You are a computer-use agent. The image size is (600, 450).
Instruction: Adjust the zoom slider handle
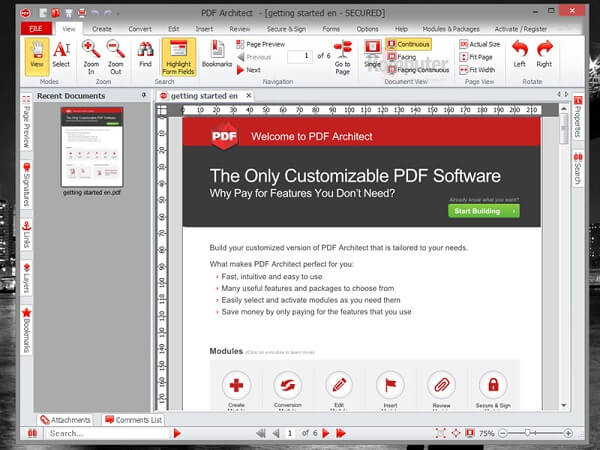pos(528,433)
